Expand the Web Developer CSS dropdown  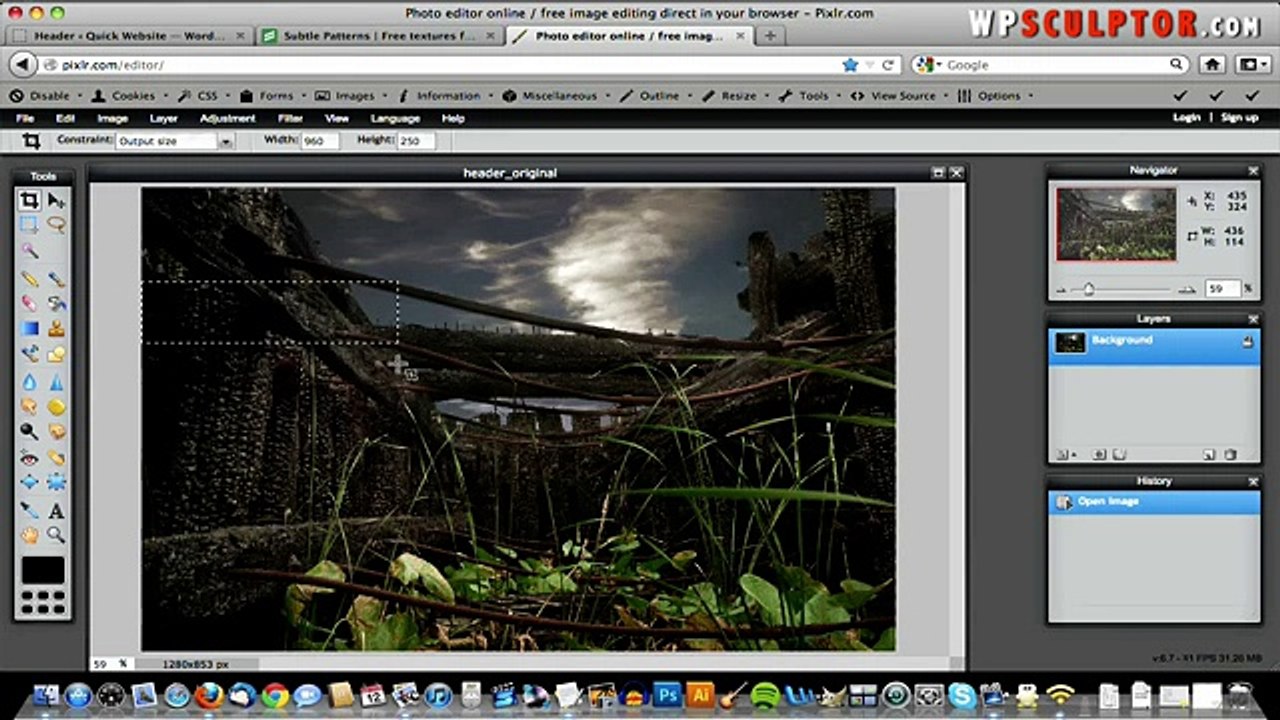coord(207,96)
